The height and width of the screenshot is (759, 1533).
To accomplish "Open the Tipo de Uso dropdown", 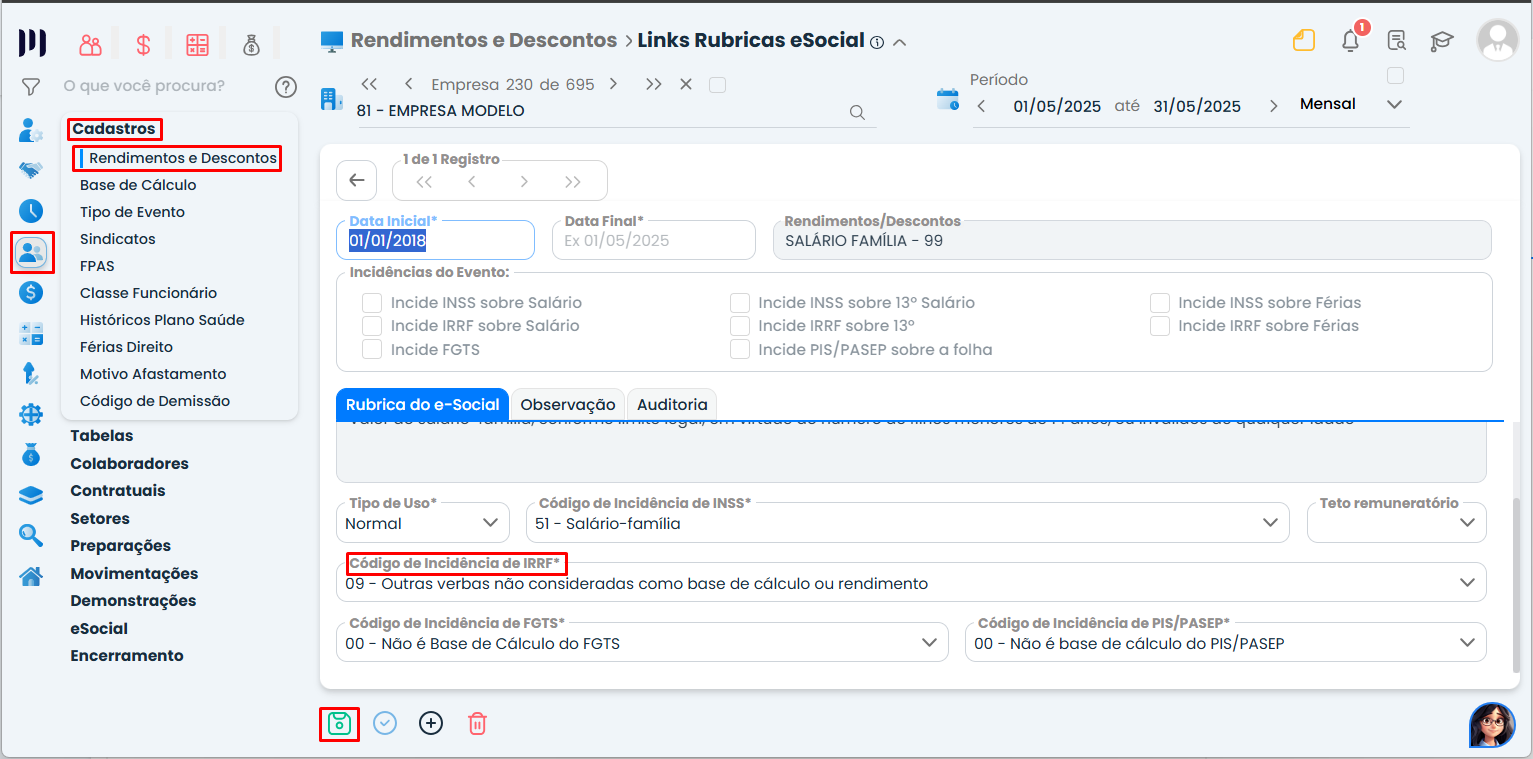I will click(x=422, y=523).
